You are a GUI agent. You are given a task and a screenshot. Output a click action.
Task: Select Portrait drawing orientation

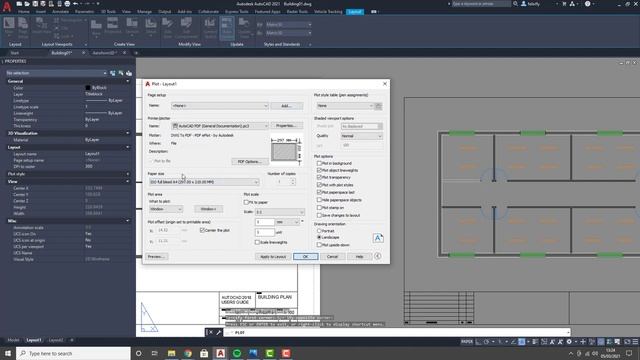pos(319,231)
